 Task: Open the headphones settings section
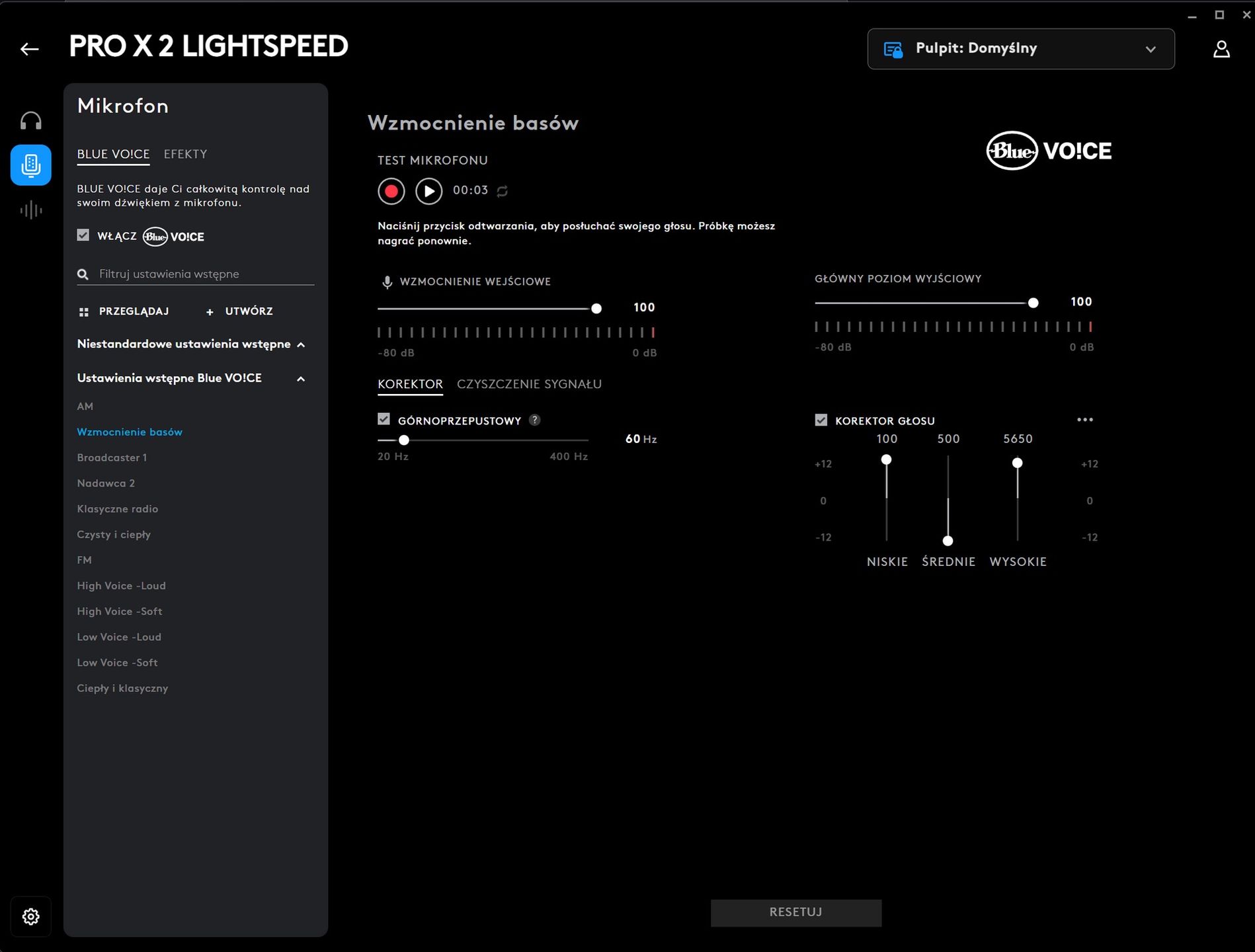pyautogui.click(x=31, y=120)
